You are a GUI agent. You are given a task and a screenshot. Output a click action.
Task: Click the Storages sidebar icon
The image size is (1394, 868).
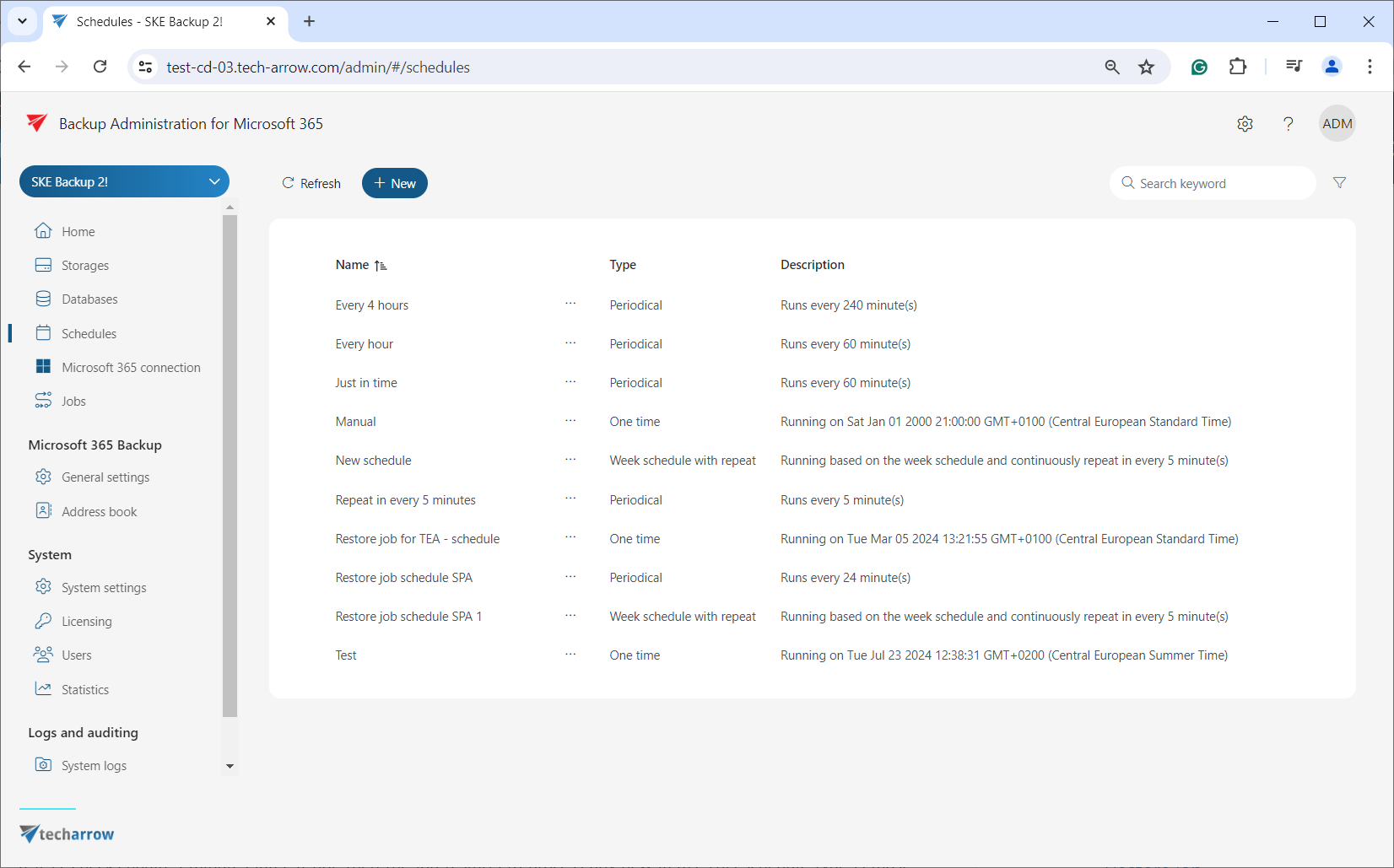(x=43, y=265)
